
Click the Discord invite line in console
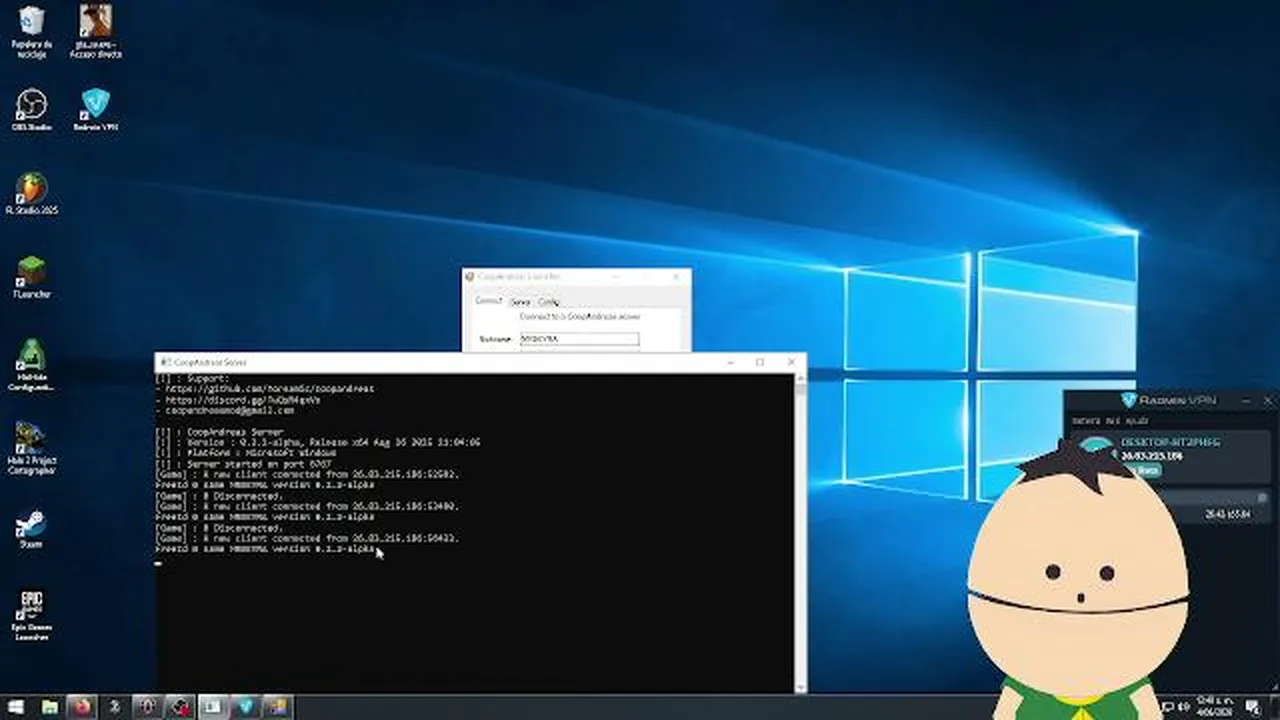pyautogui.click(x=238, y=399)
